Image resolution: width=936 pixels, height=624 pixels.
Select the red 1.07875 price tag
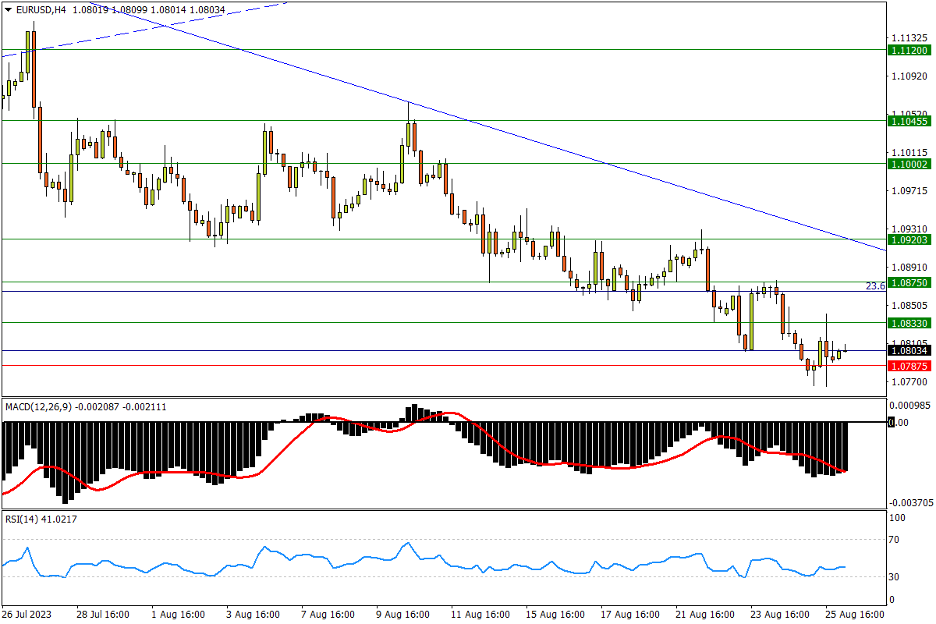coord(909,366)
